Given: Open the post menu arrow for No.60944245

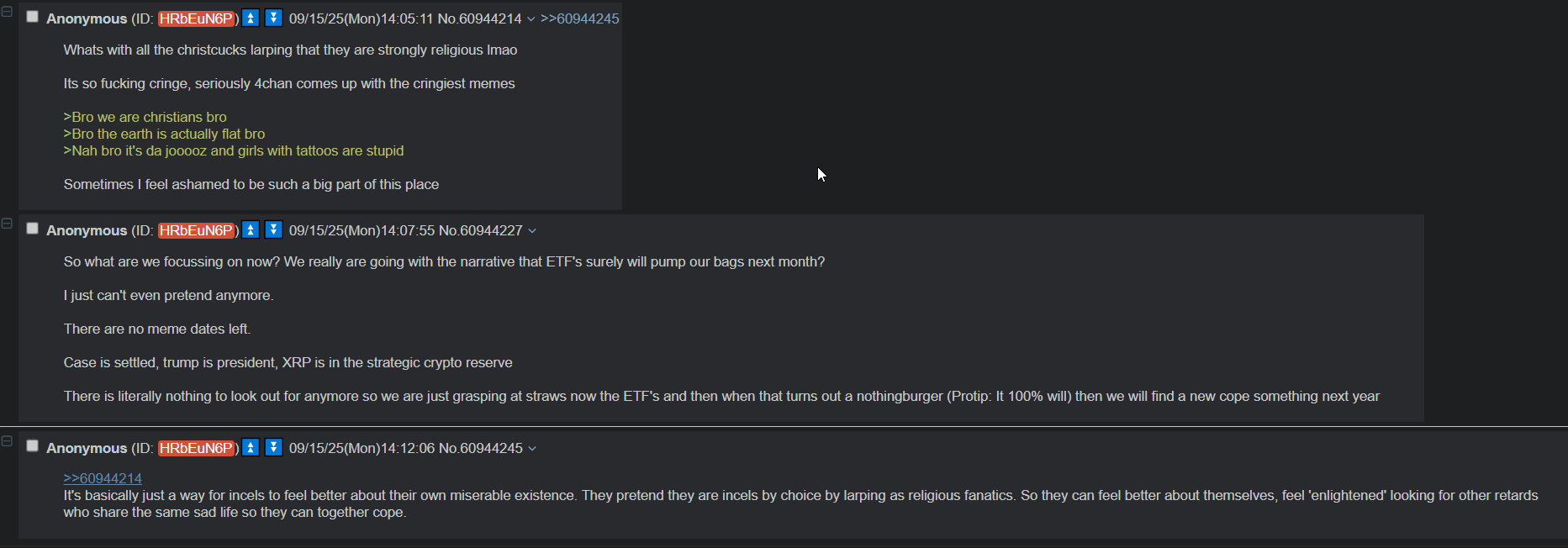Looking at the screenshot, I should pyautogui.click(x=531, y=449).
